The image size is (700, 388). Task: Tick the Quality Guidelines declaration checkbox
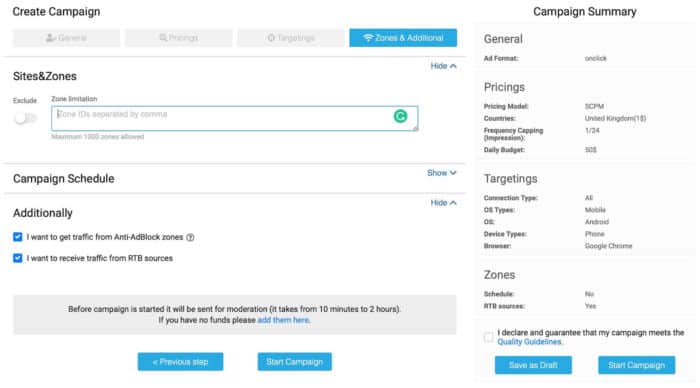(x=488, y=337)
